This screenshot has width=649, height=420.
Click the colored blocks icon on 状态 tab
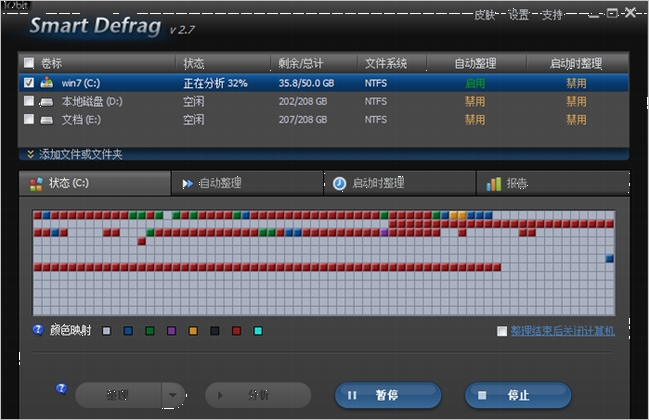coord(36,184)
